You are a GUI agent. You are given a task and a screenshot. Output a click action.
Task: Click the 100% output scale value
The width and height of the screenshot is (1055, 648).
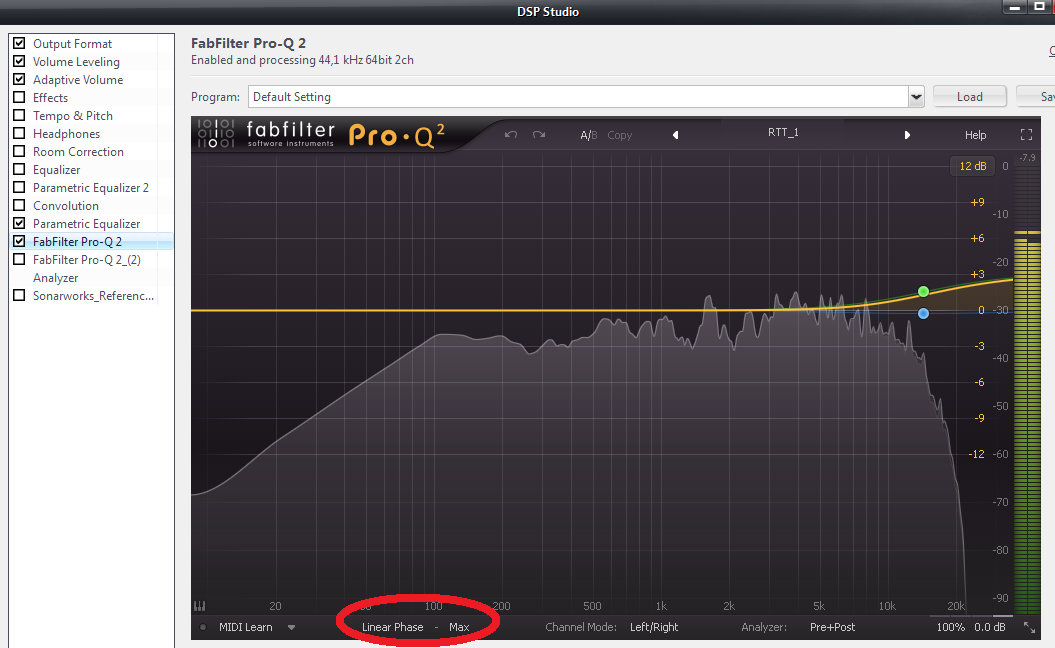pyautogui.click(x=951, y=627)
